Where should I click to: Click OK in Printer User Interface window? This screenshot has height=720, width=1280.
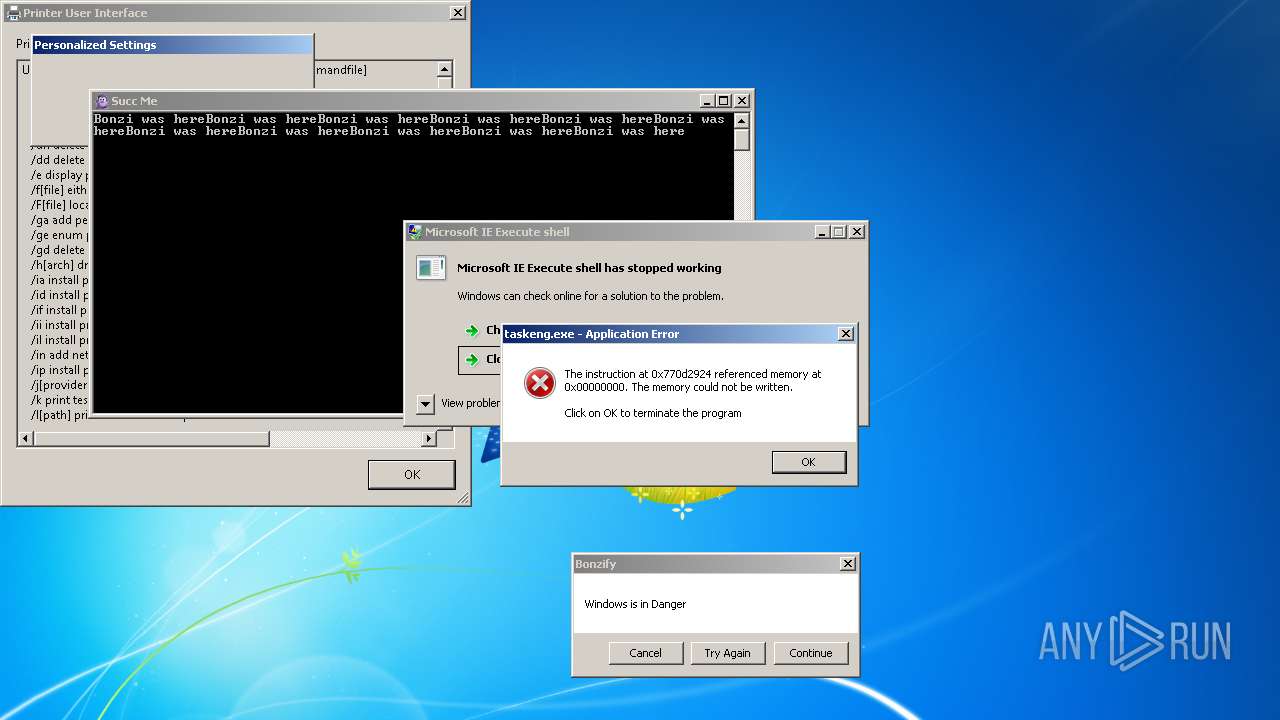(412, 474)
